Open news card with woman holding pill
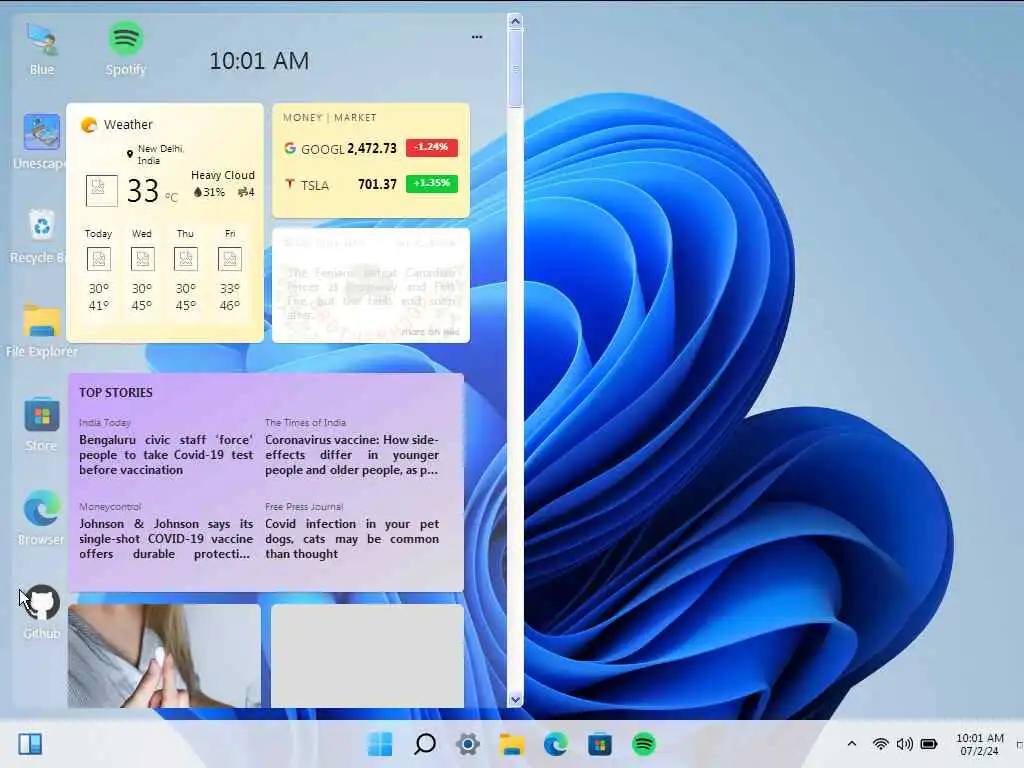Screen dimensions: 1024x768 (165, 656)
